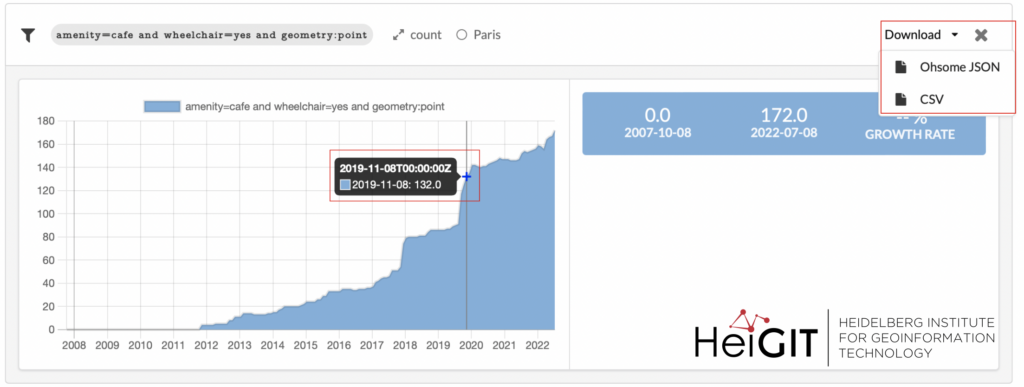This screenshot has height=387, width=1024.
Task: Click the 0.0 start value statistic
Action: (658, 123)
